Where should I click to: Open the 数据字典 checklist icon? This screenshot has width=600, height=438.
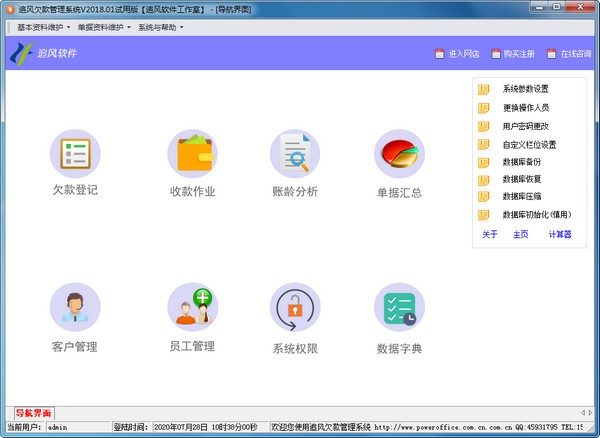(x=399, y=308)
